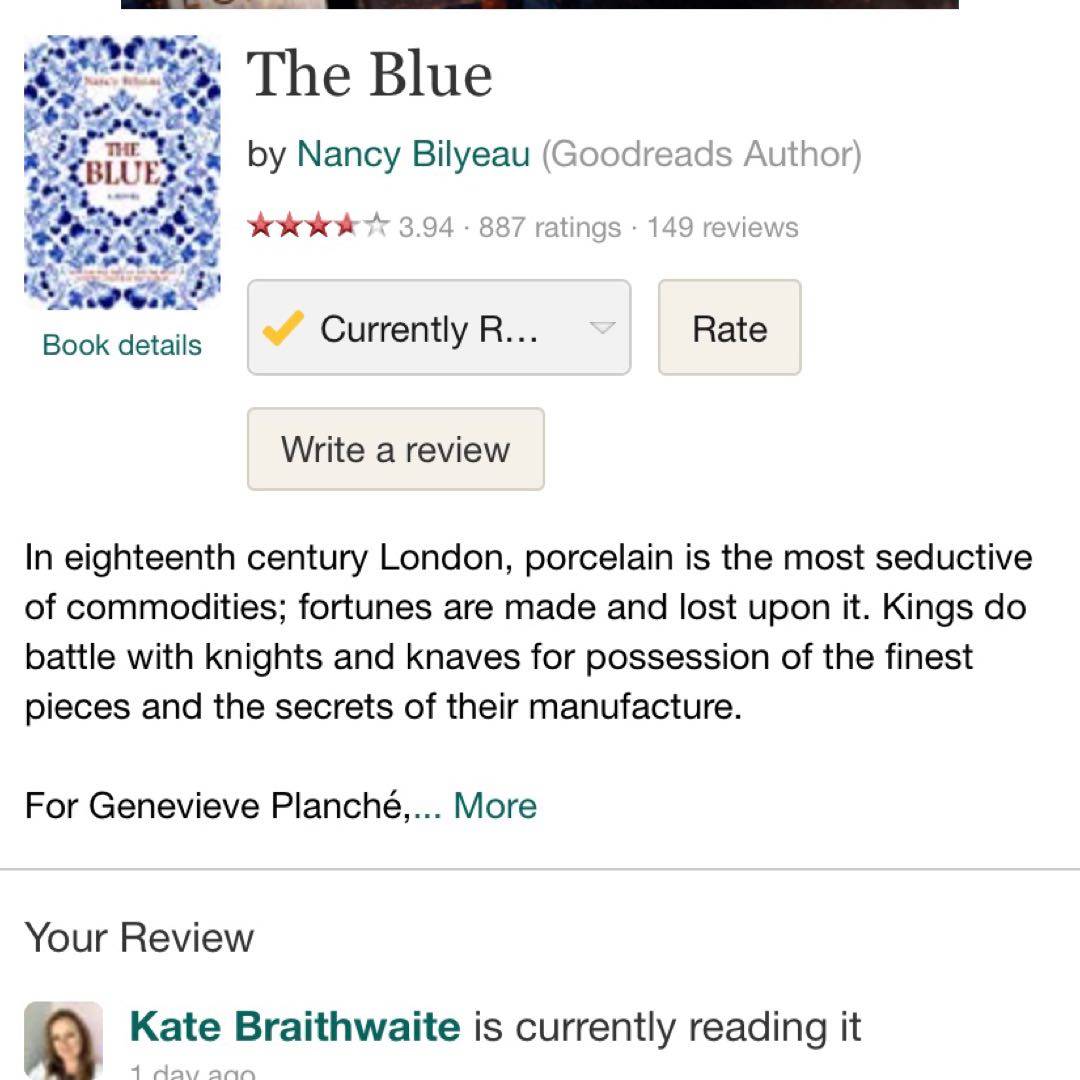This screenshot has height=1080, width=1080.
Task: Open The Blue book cover thumbnail
Action: click(x=122, y=172)
